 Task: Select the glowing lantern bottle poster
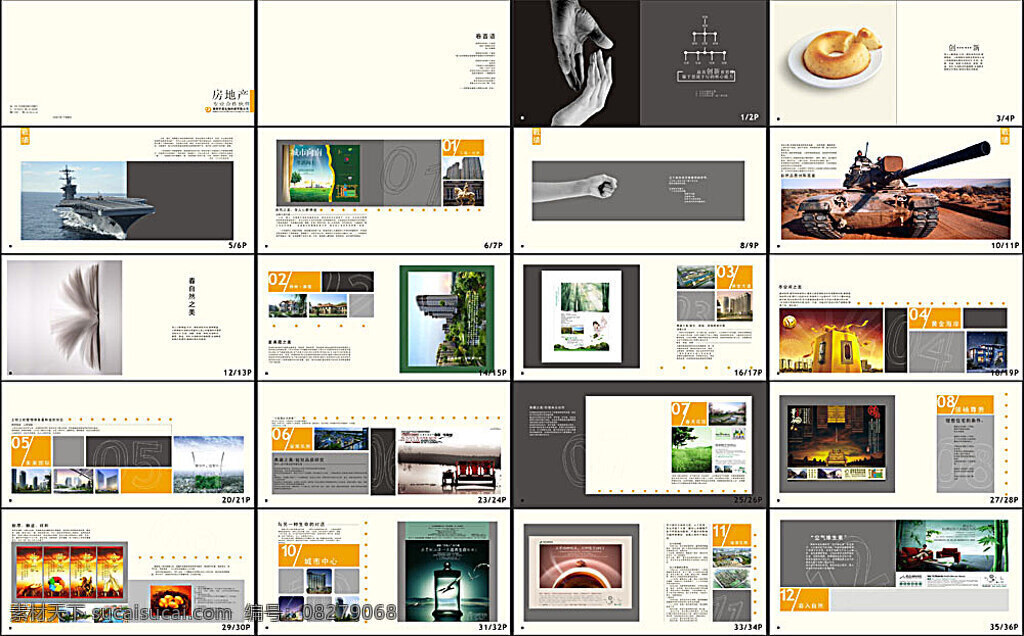click(x=447, y=572)
